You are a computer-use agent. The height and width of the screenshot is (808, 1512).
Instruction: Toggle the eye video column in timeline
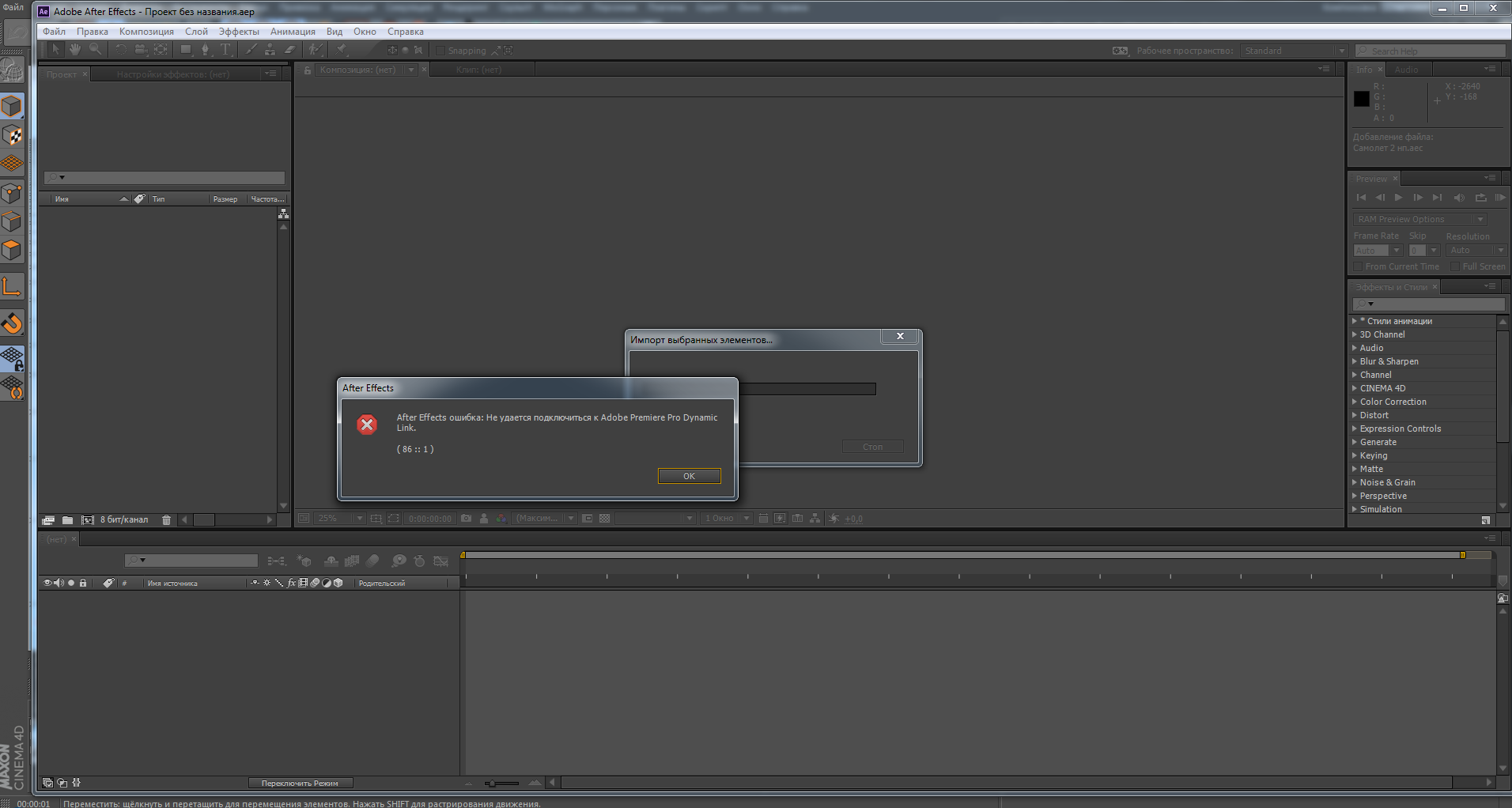[x=47, y=583]
